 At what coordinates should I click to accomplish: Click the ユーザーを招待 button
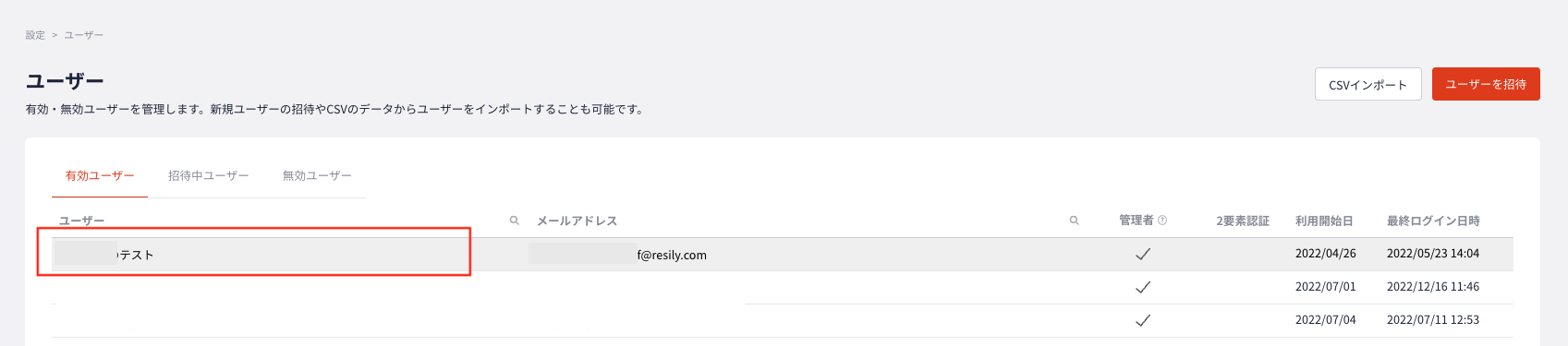coord(1486,84)
